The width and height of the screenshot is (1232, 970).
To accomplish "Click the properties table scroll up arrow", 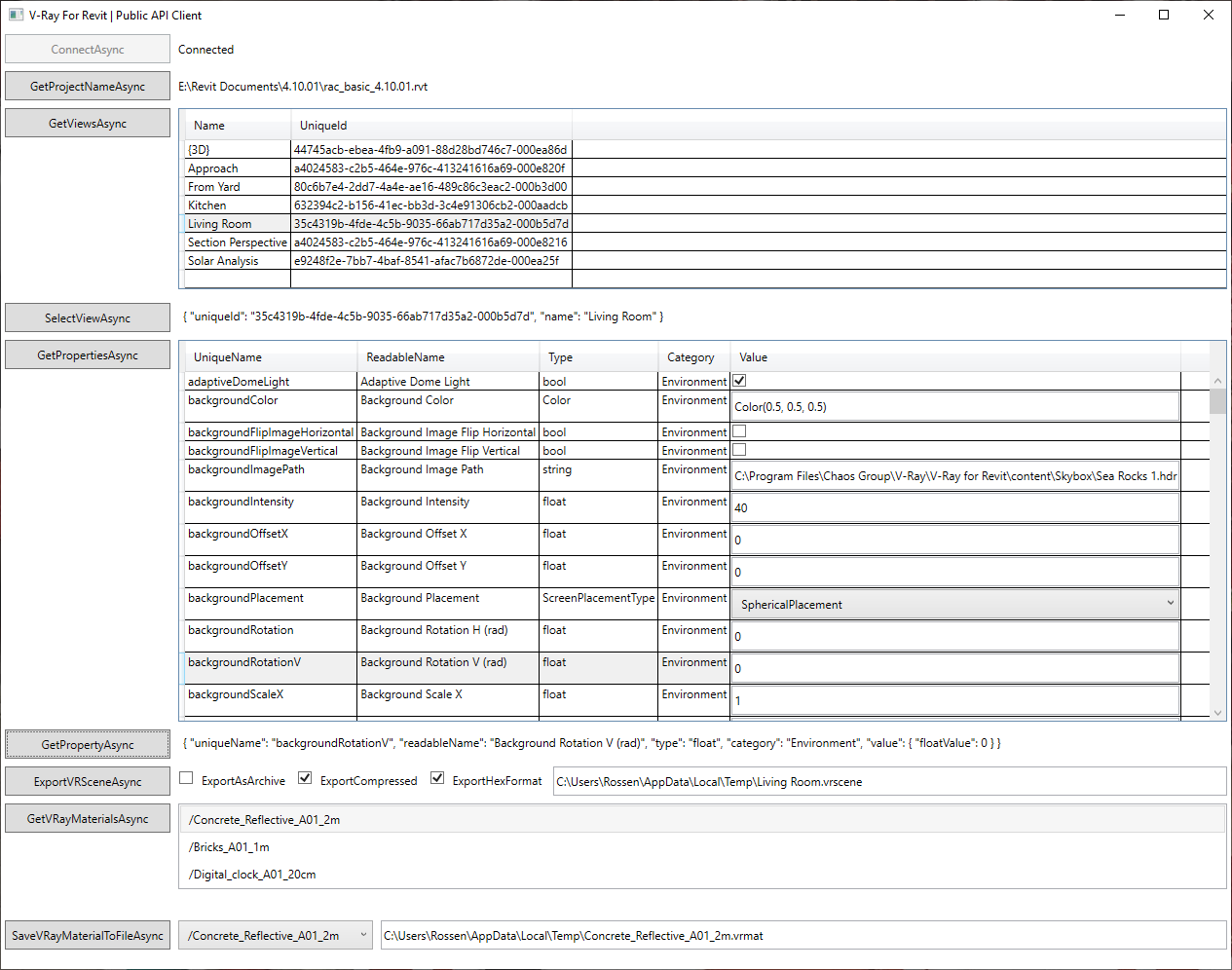I will [1217, 381].
